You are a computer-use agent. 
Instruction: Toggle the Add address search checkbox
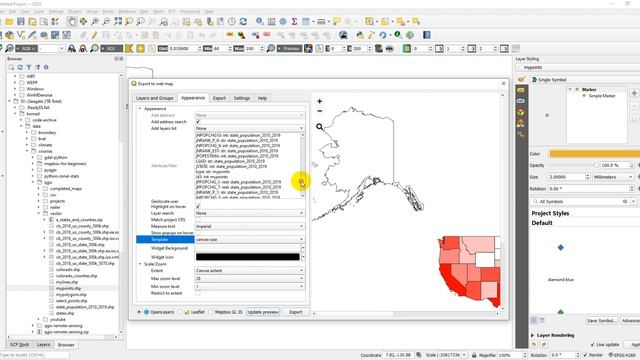pyautogui.click(x=198, y=122)
